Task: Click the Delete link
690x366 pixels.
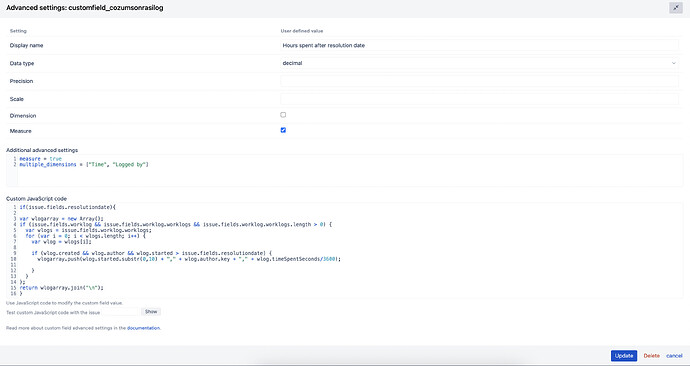Action: pos(651,355)
